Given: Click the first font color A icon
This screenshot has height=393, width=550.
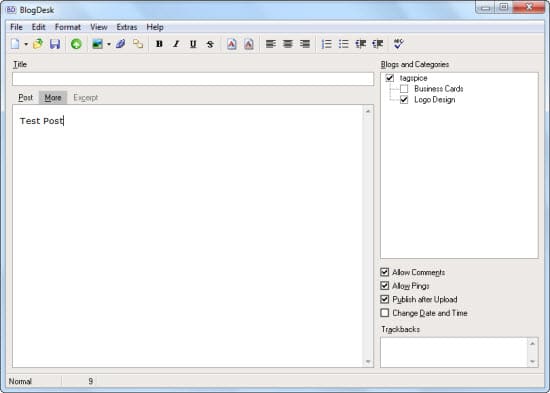Looking at the screenshot, I should [232, 44].
